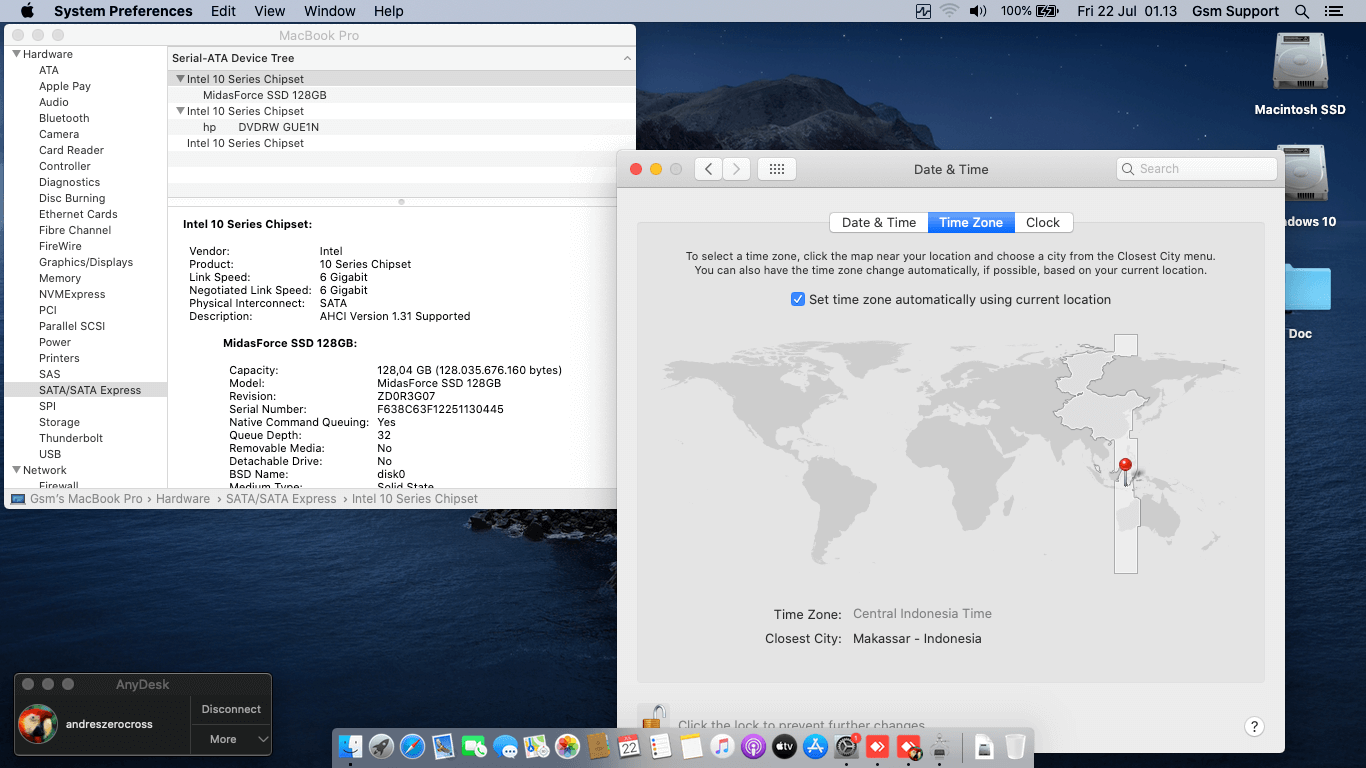The width and height of the screenshot is (1366, 768).
Task: Click the help question mark button
Action: coord(1254,727)
